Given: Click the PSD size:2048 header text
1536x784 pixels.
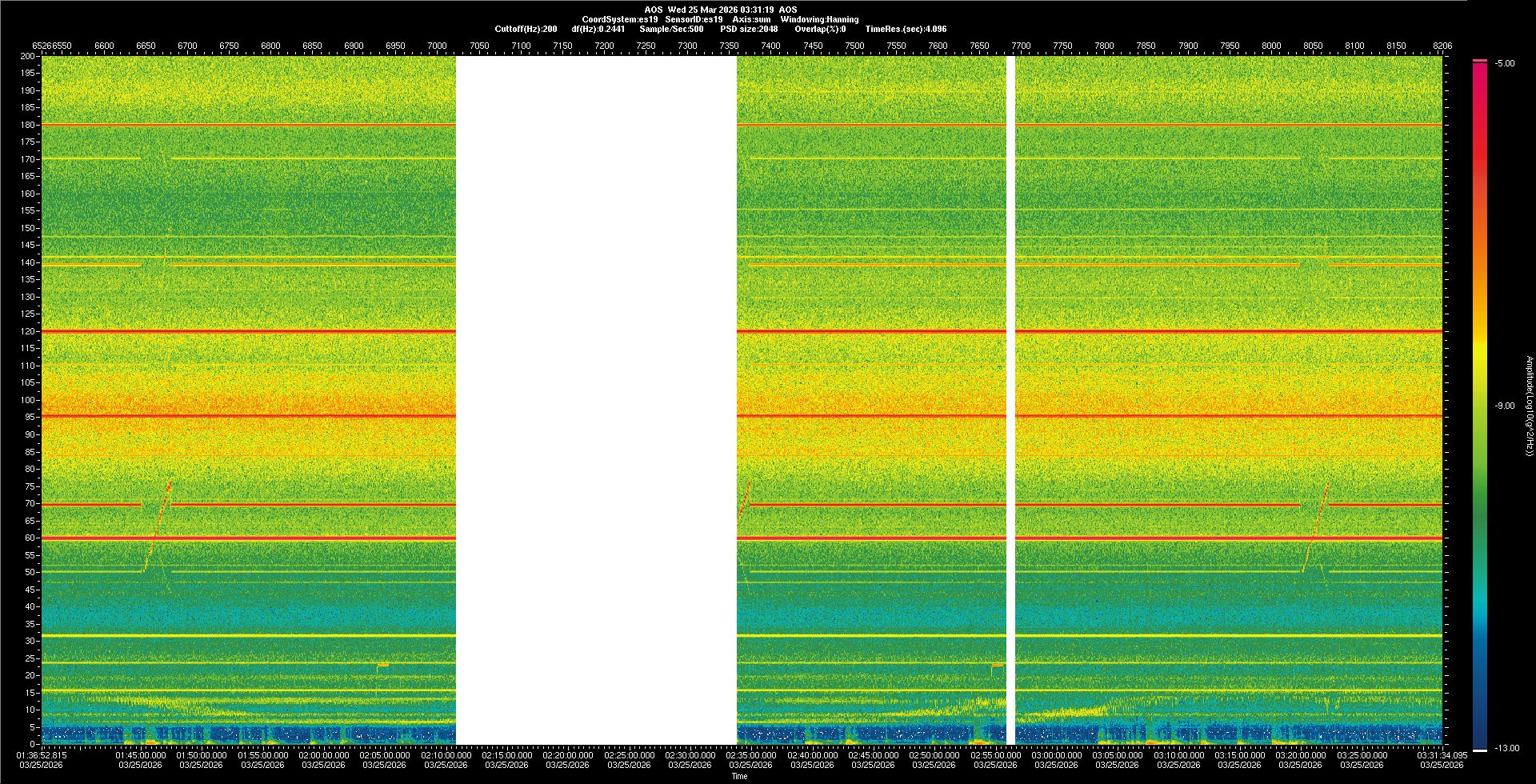Looking at the screenshot, I should pos(748,29).
